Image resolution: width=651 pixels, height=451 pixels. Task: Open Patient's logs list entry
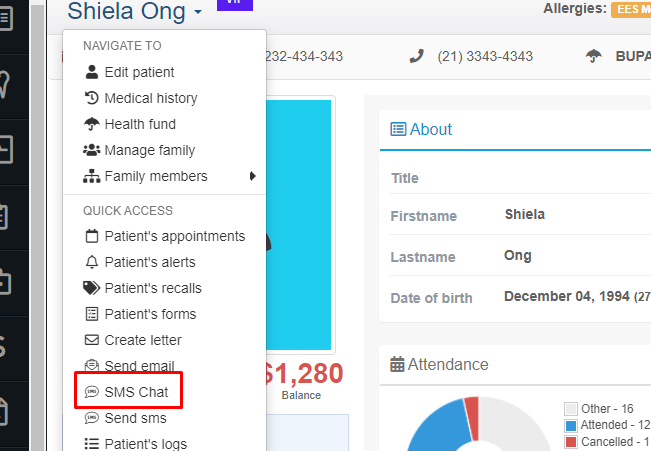(x=135, y=443)
